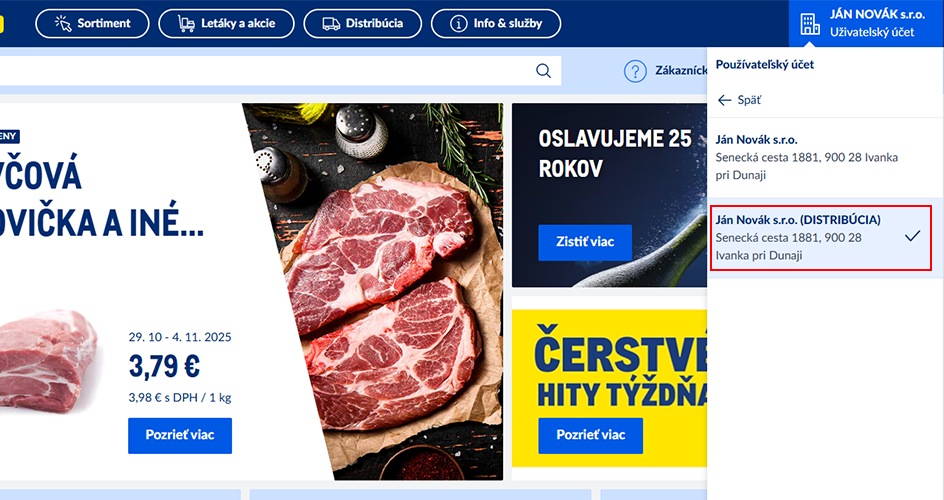Viewport: 944px width, 500px height.
Task: Click the help question mark icon
Action: coord(635,71)
